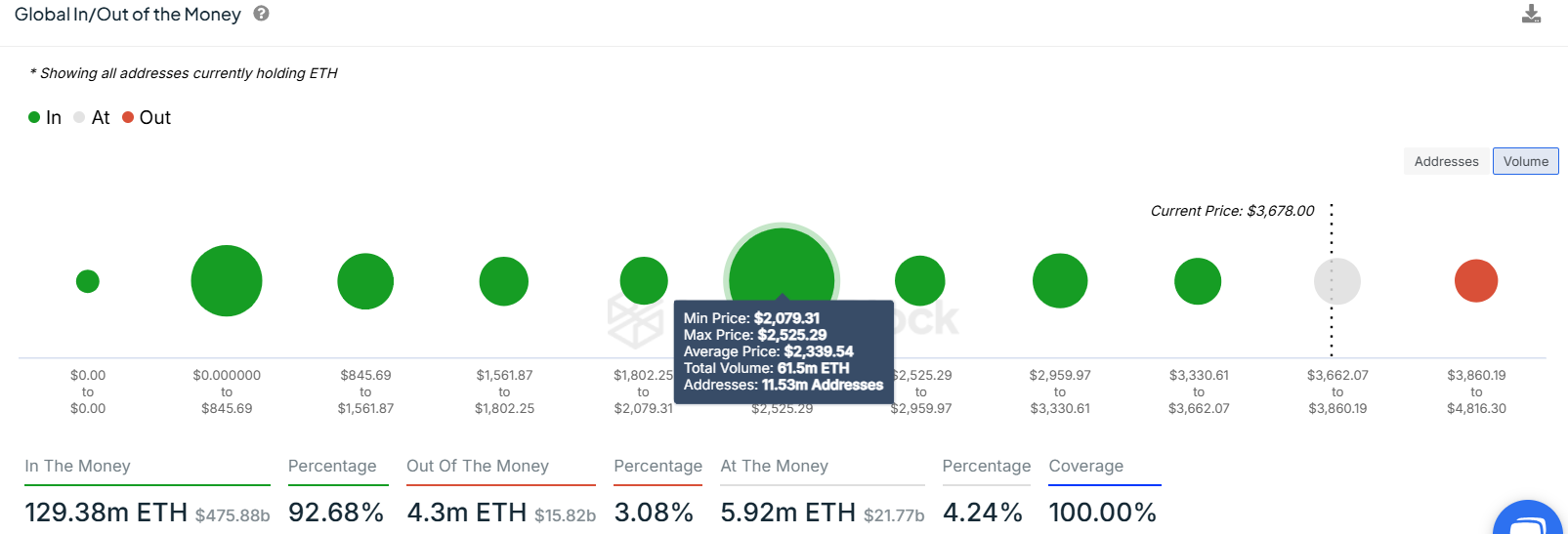
Task: Open the chat widget icon
Action: pyautogui.click(x=1529, y=518)
